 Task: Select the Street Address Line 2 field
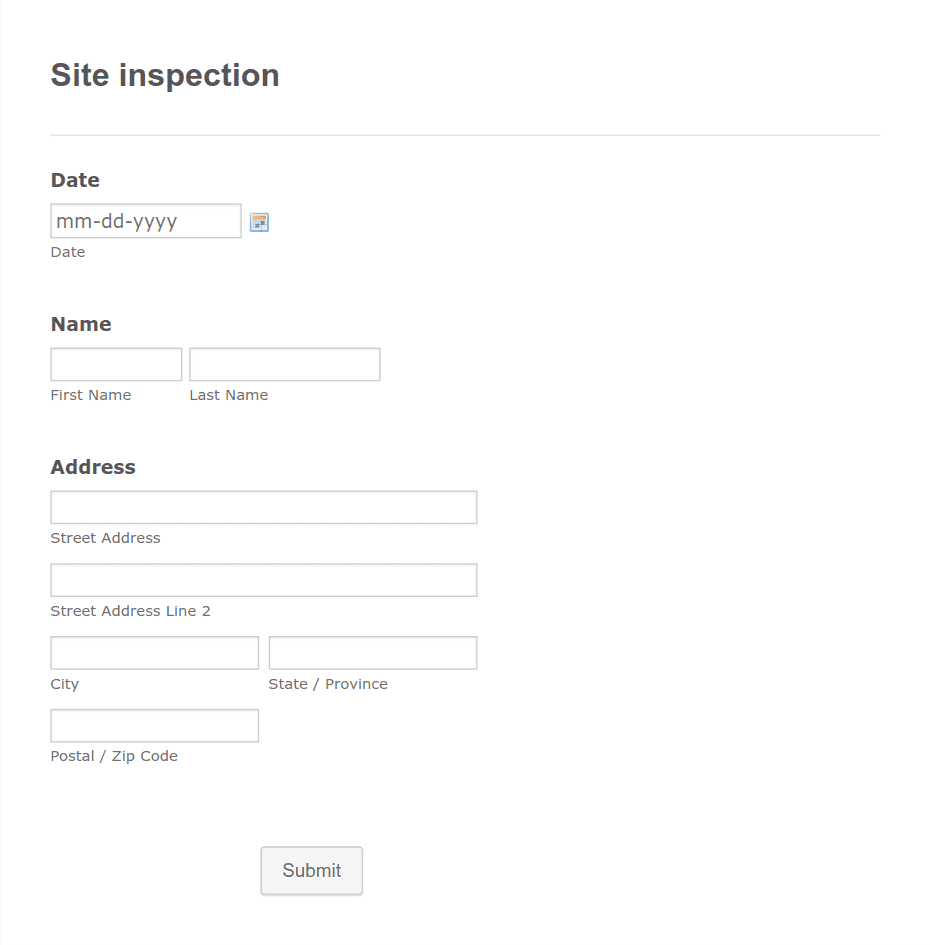[264, 580]
